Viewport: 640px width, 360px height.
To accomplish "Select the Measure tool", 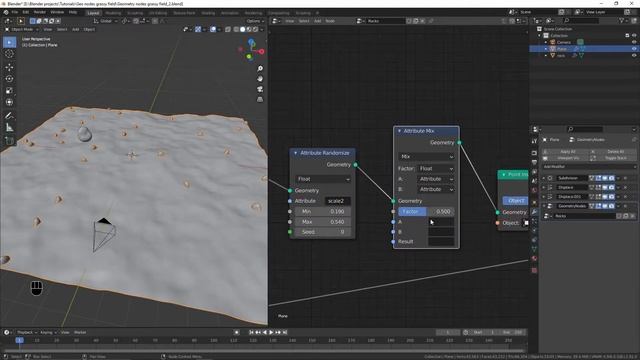I will 9,128.
